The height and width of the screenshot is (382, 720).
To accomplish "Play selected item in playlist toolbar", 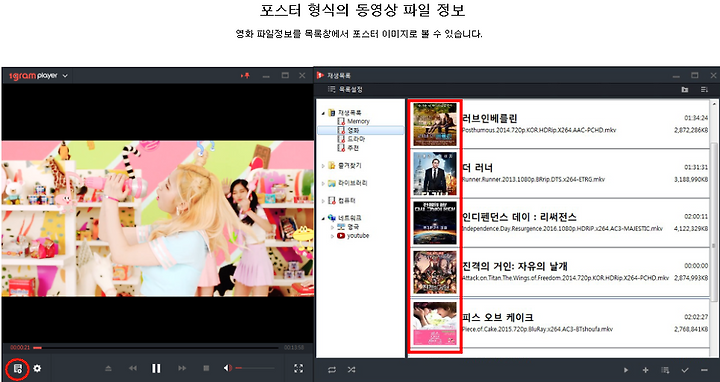I will coord(625,370).
